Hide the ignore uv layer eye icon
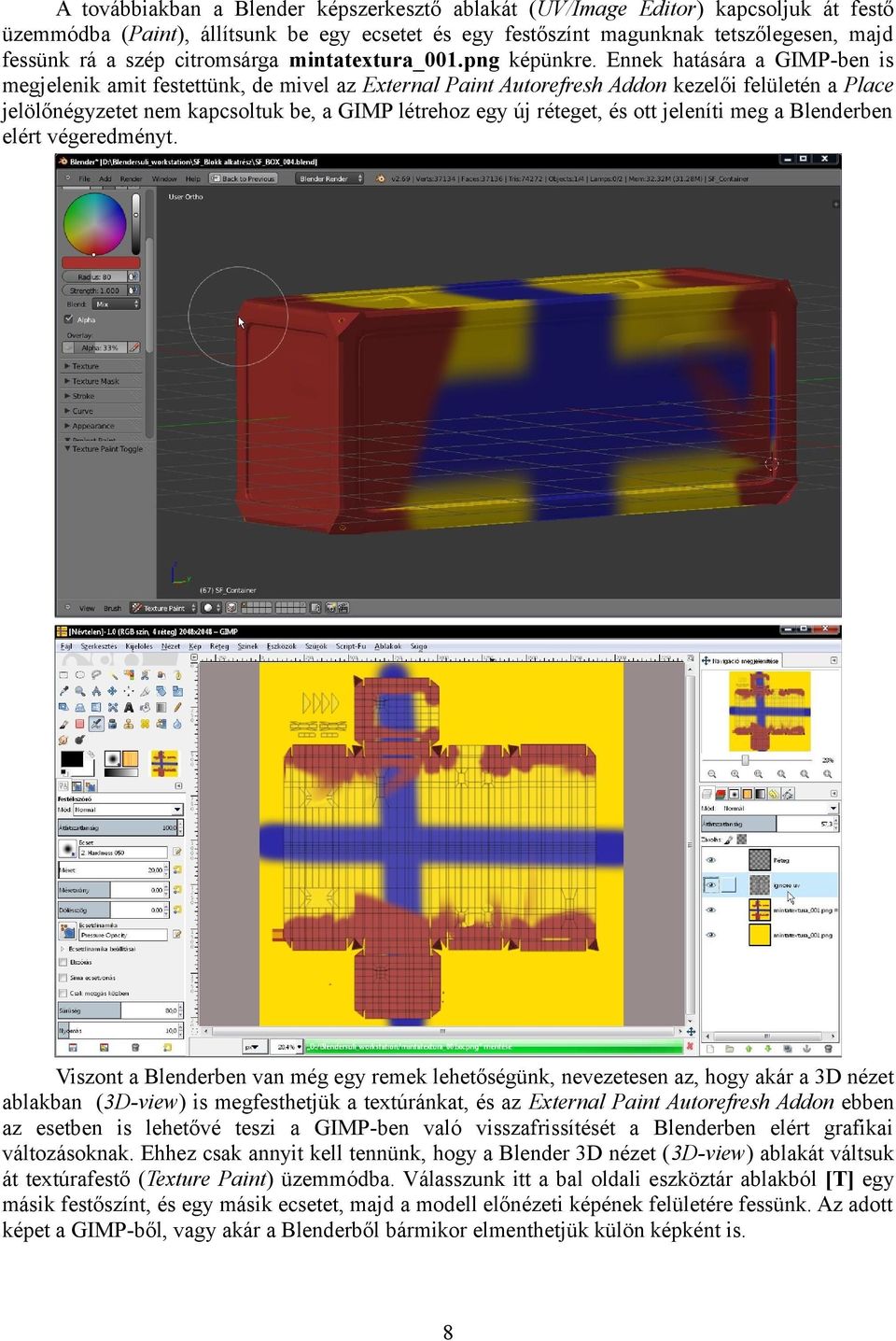This screenshot has width=896, height=1341. click(x=711, y=885)
